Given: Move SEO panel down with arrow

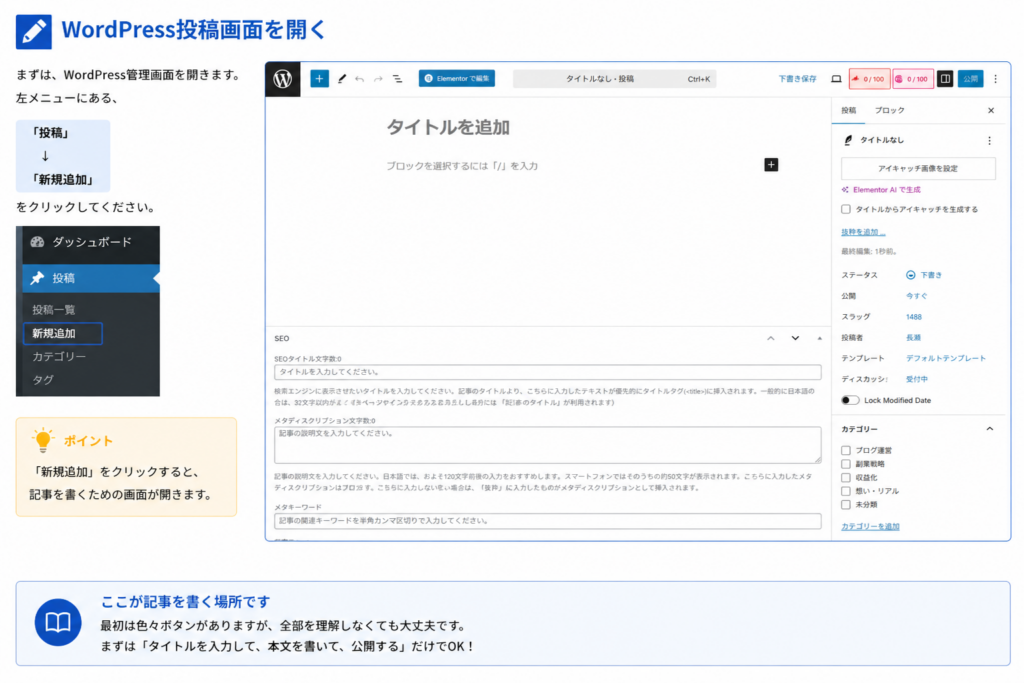Looking at the screenshot, I should click(x=795, y=338).
